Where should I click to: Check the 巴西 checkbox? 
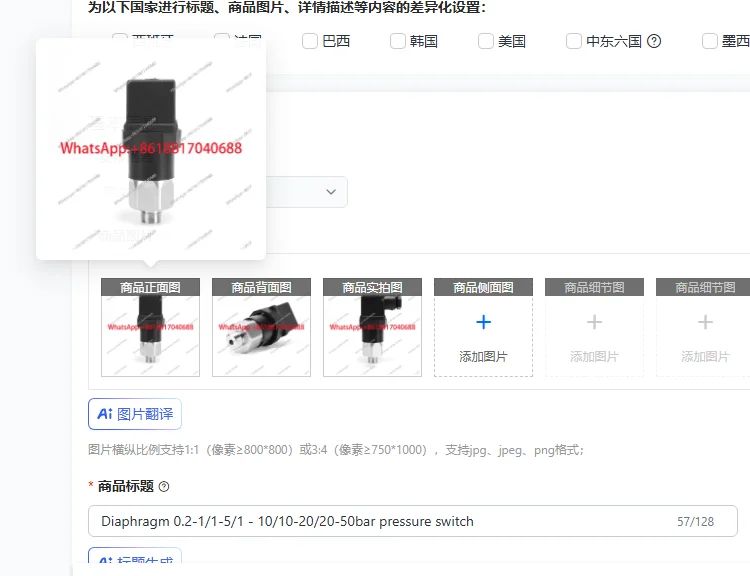pos(310,41)
